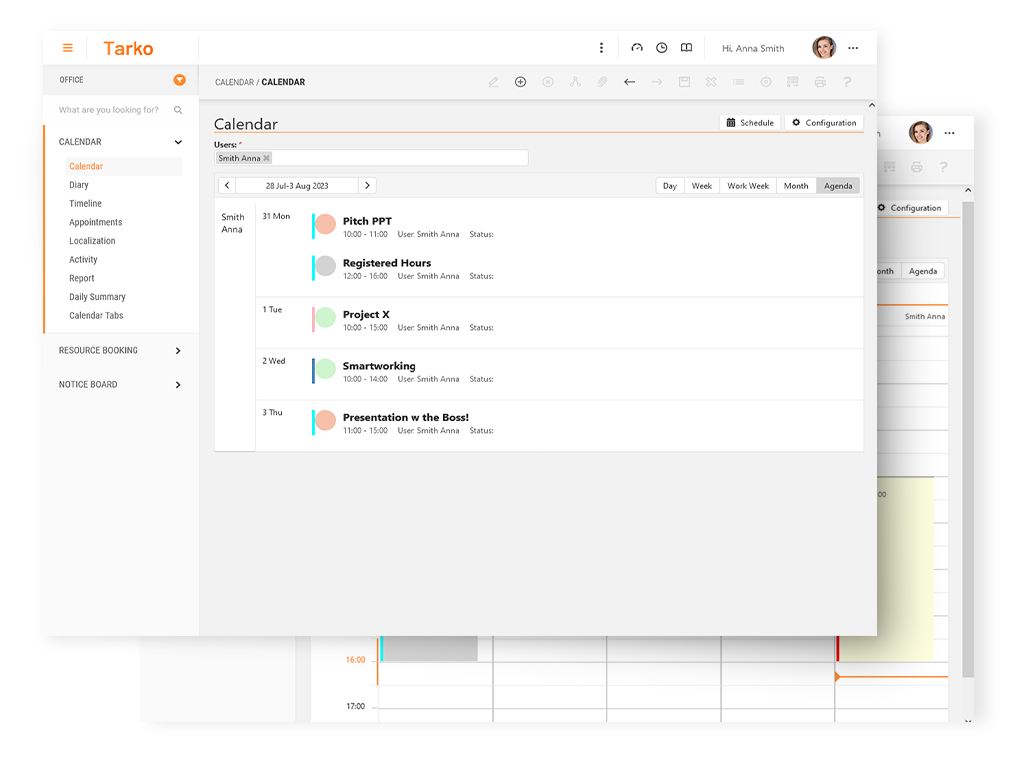Image resolution: width=1024 pixels, height=780 pixels.
Task: Collapse the CALENDAR sidebar section
Action: [178, 142]
